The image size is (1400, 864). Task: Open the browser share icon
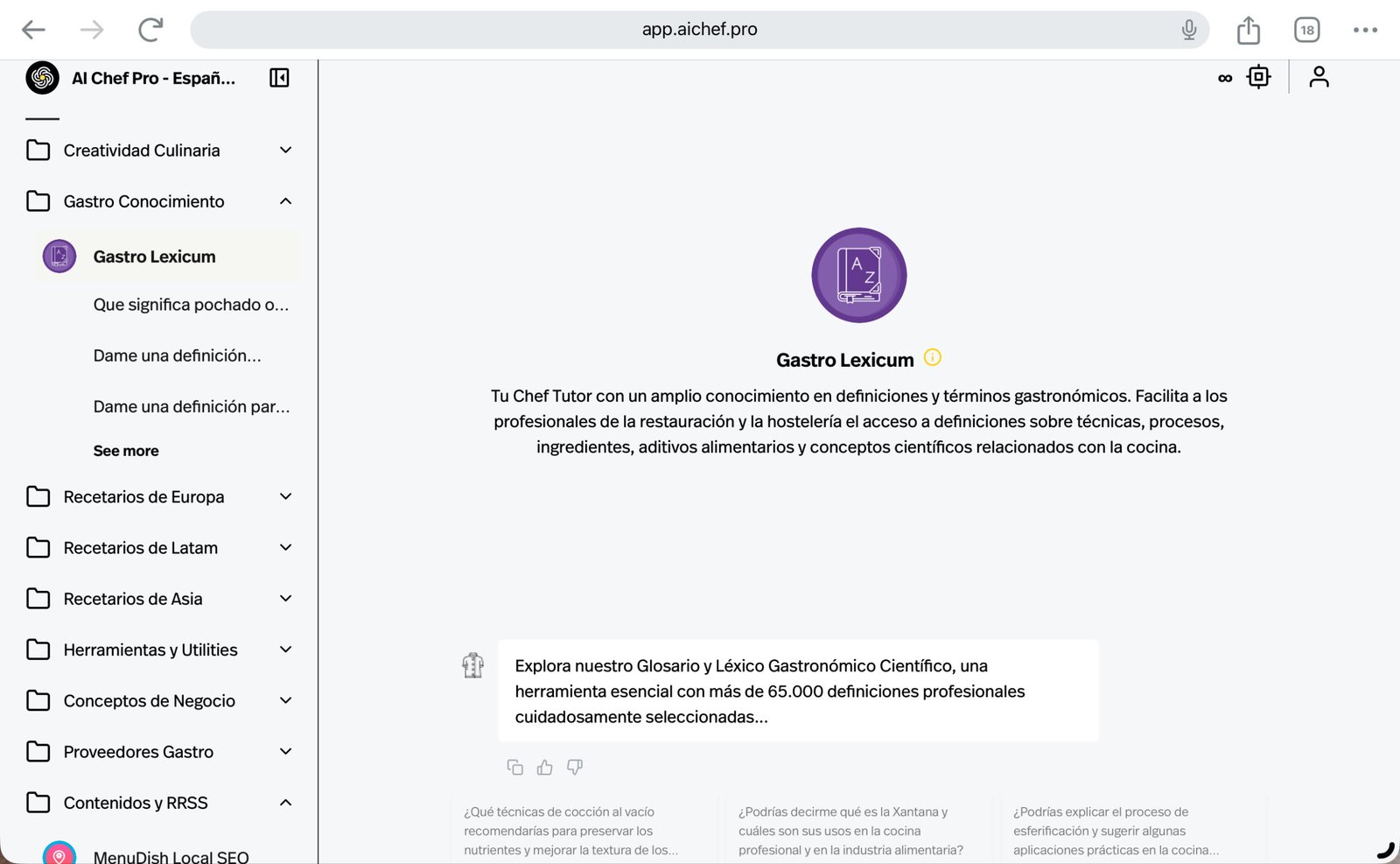pos(1249,30)
